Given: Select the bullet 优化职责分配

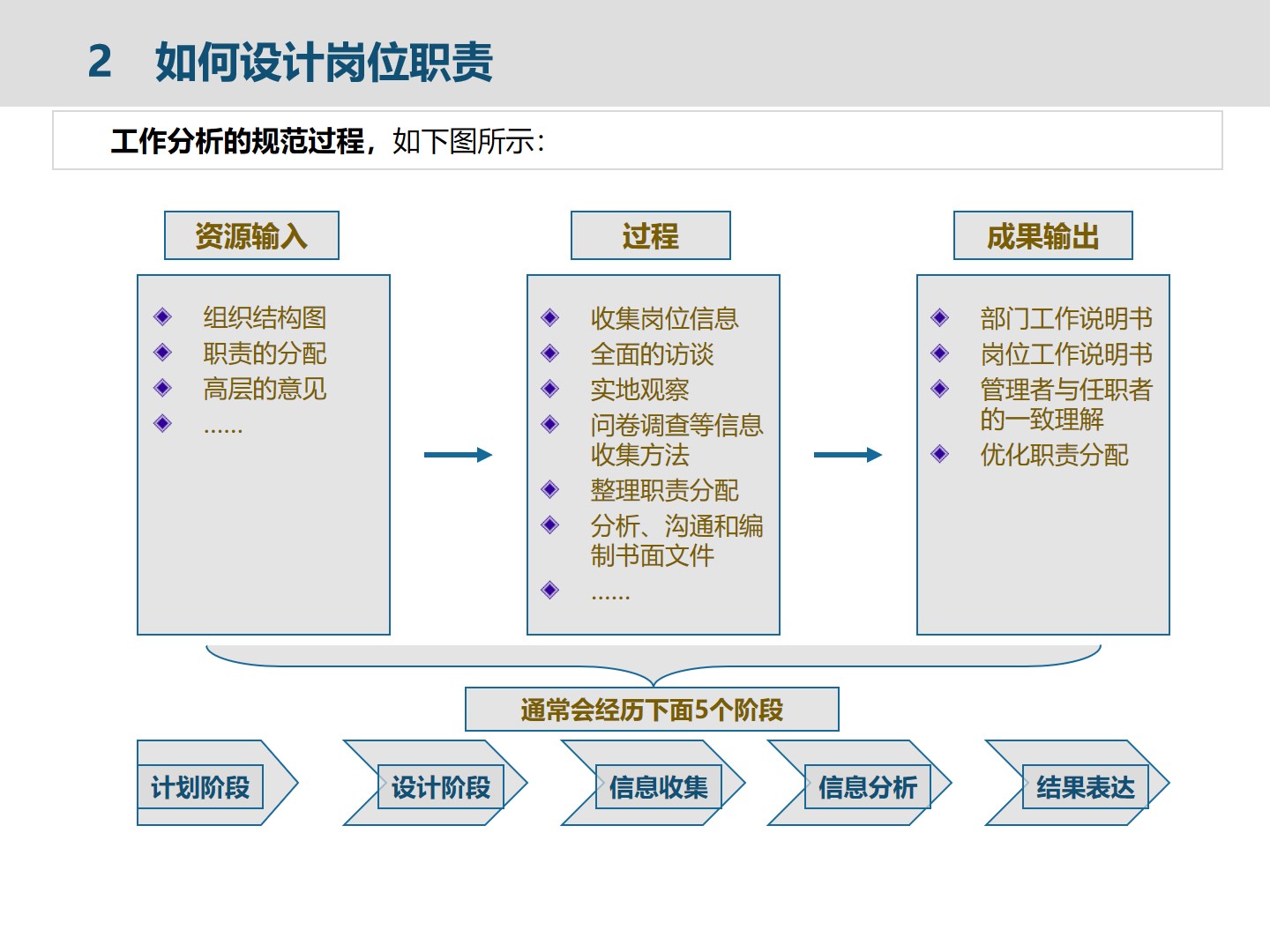Looking at the screenshot, I should pos(1055,455).
